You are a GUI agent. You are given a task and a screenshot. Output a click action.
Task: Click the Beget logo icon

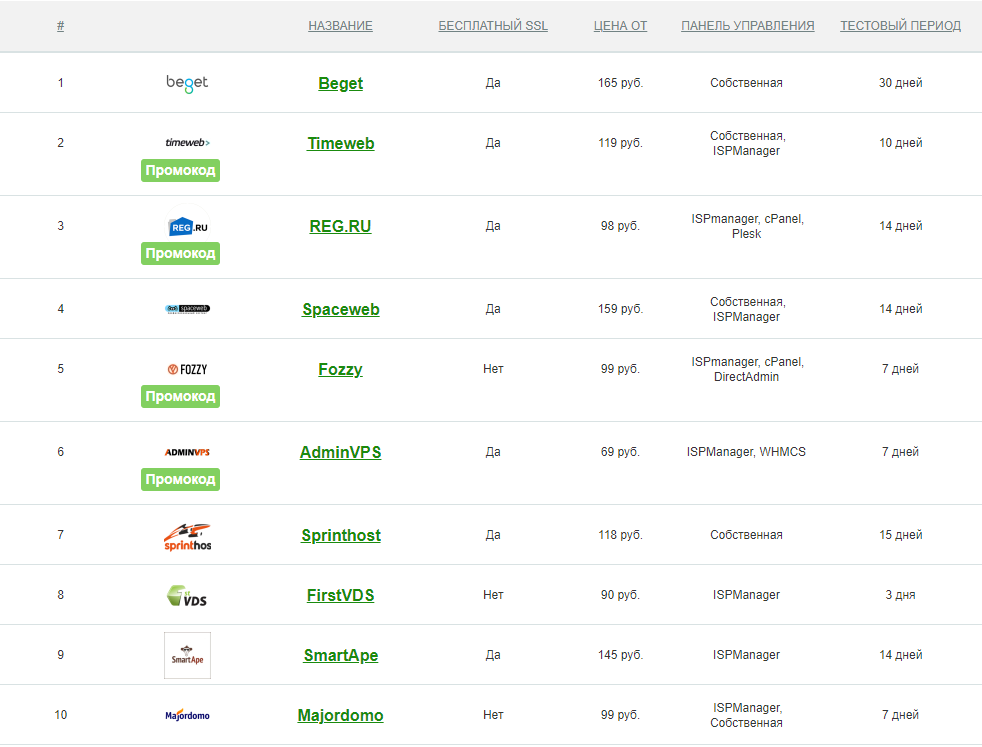tap(187, 83)
